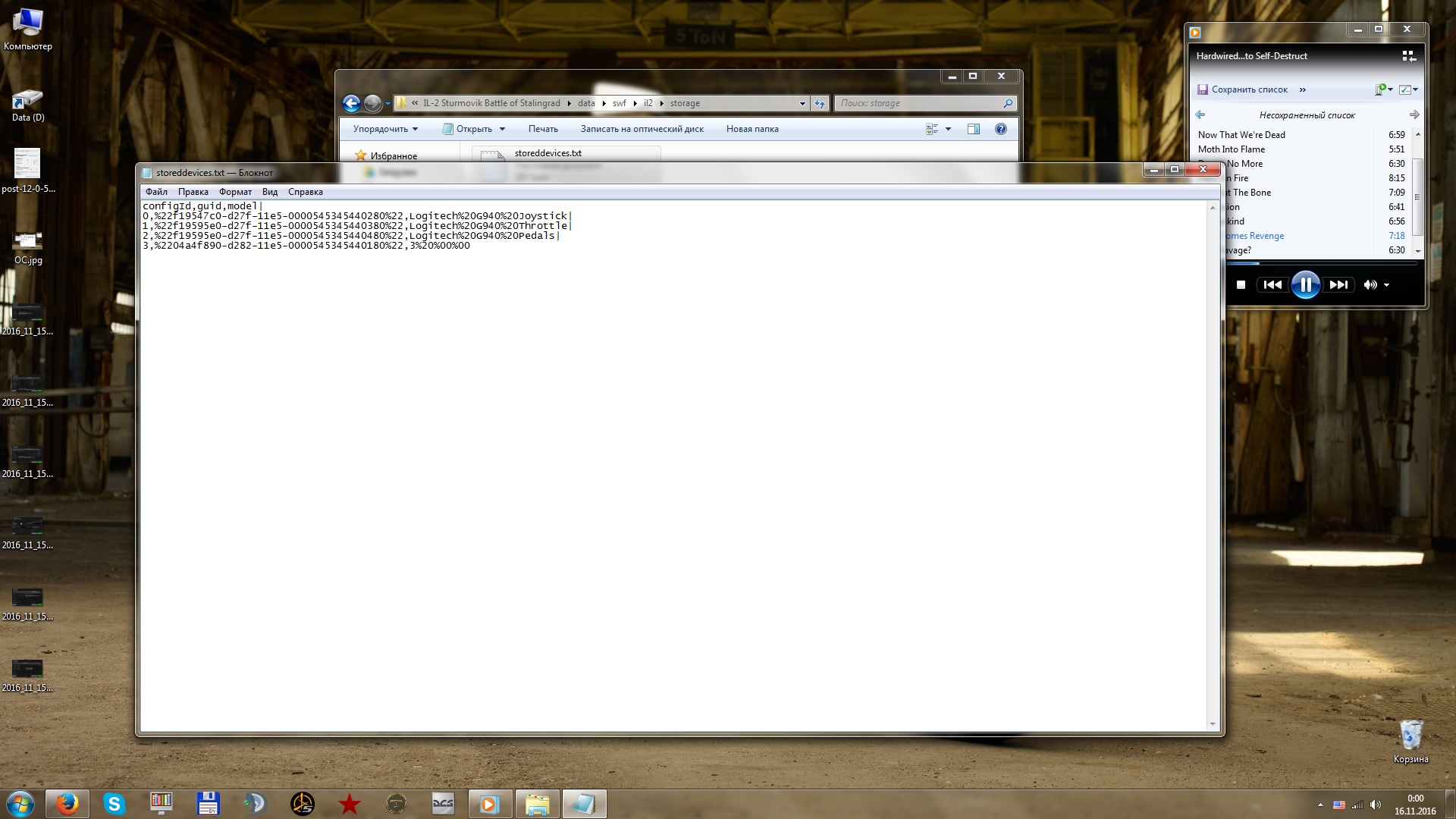Open Explorer help icon
Image resolution: width=1456 pixels, height=819 pixels.
1000,129
